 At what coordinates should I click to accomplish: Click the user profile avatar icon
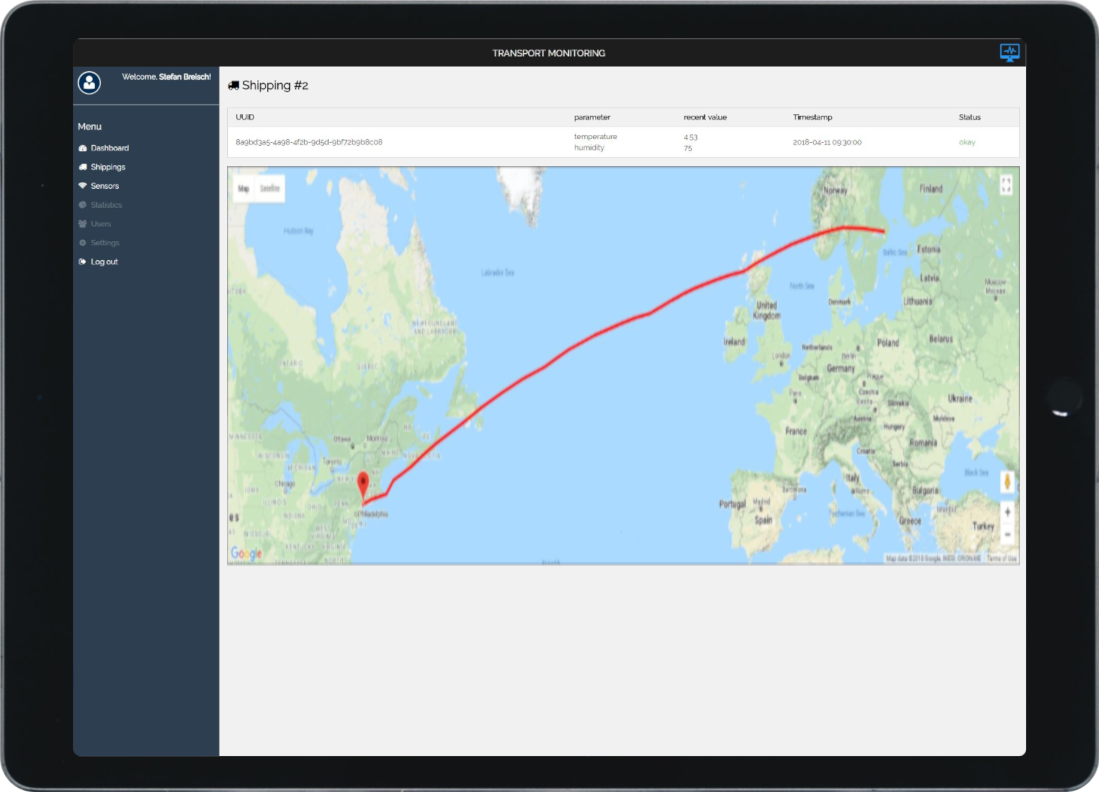click(x=90, y=83)
